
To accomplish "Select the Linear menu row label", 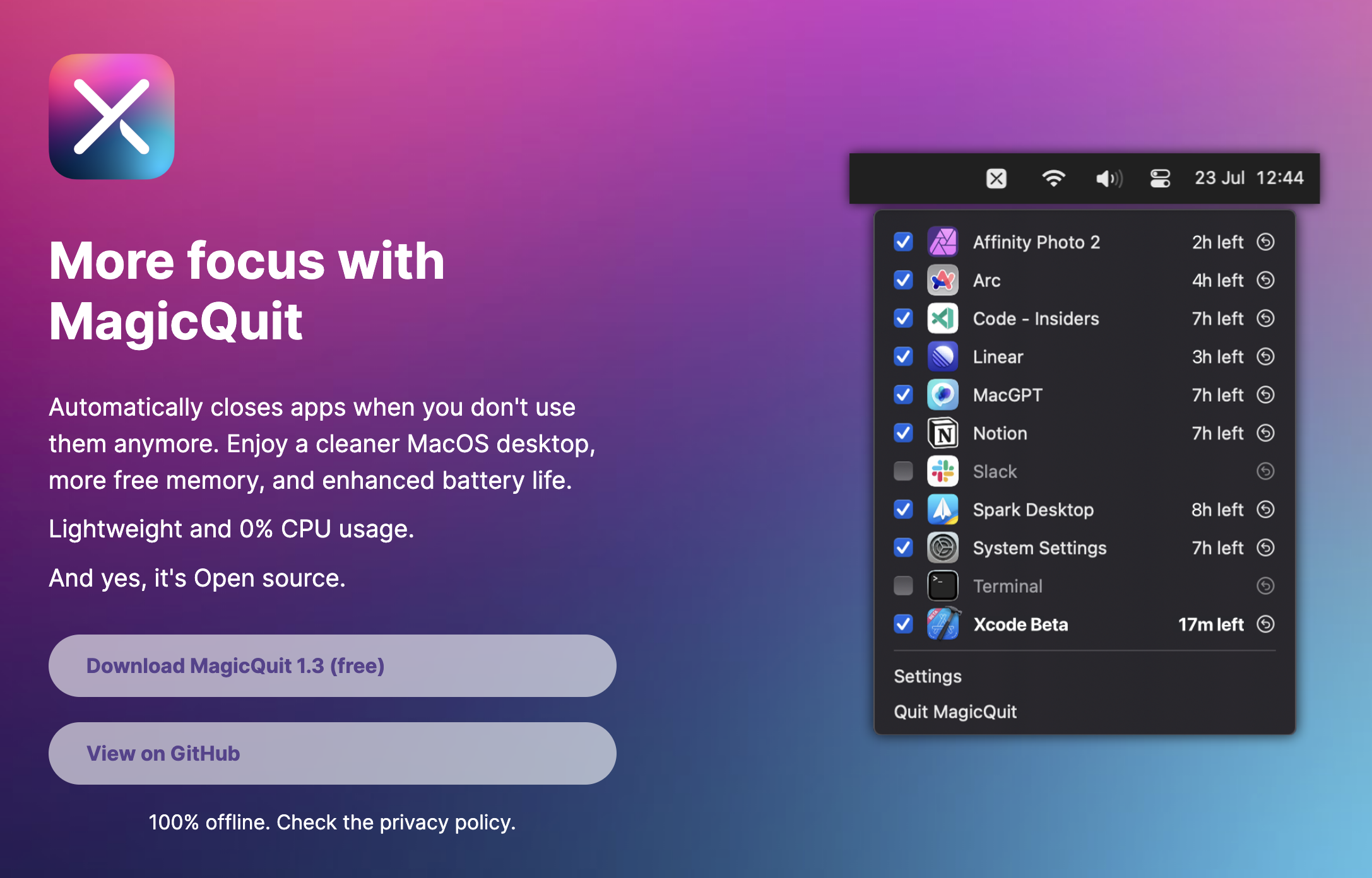I will [998, 357].
